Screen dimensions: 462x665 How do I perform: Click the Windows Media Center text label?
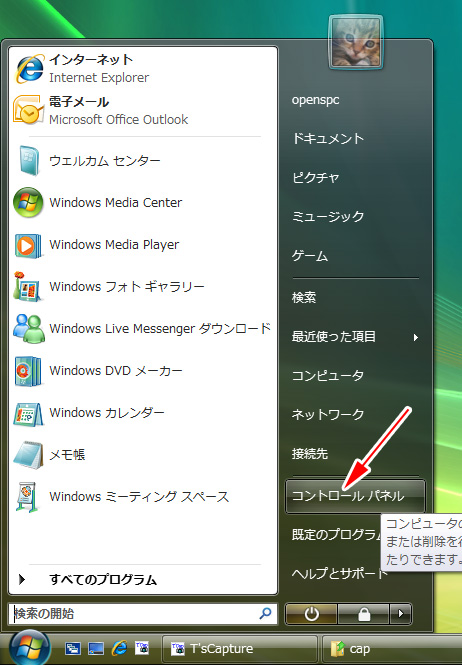click(115, 202)
